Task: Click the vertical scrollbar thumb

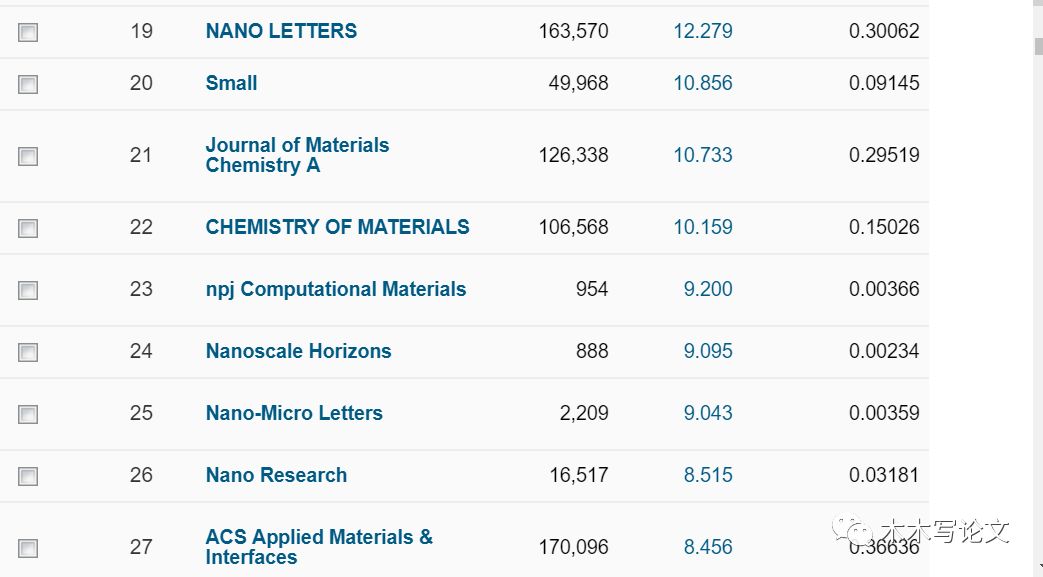Action: tap(1038, 45)
